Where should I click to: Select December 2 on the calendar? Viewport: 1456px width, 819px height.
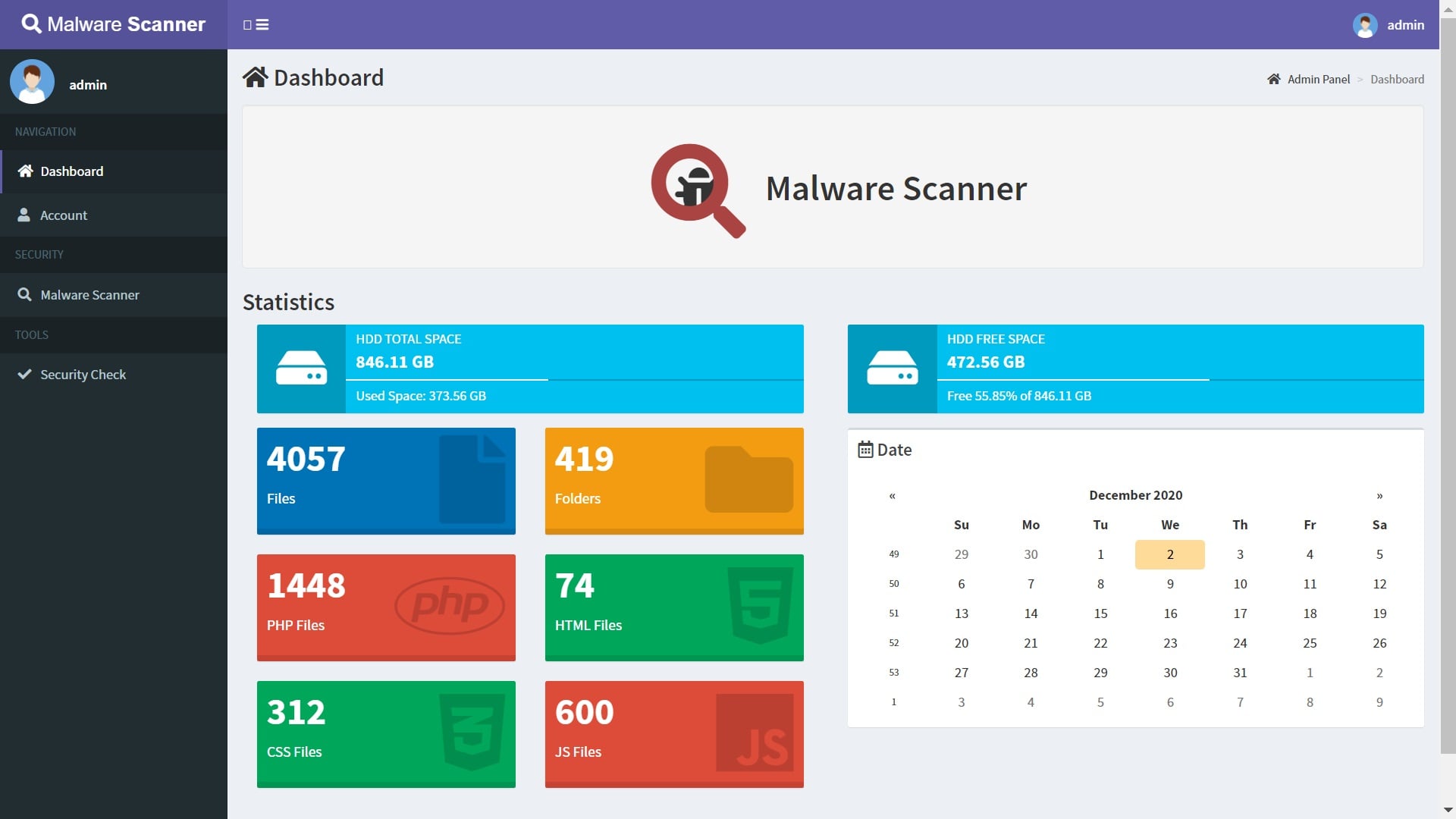point(1169,554)
